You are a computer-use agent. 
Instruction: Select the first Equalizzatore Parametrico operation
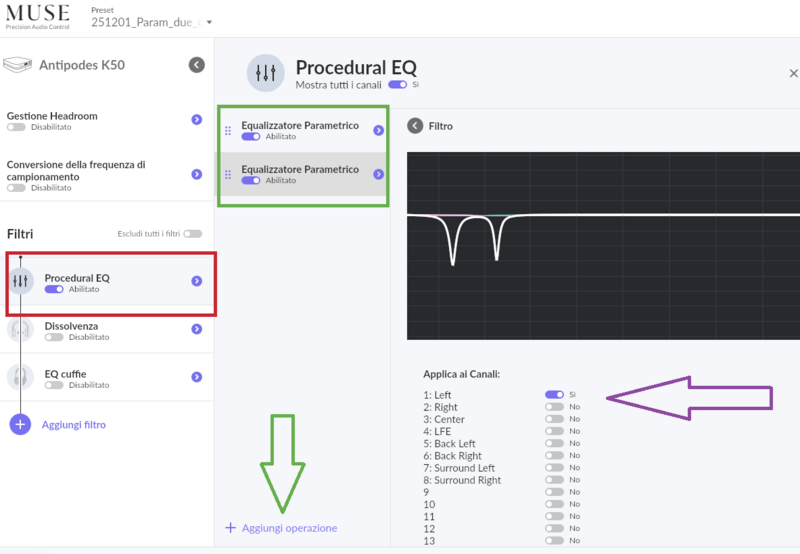click(x=299, y=130)
